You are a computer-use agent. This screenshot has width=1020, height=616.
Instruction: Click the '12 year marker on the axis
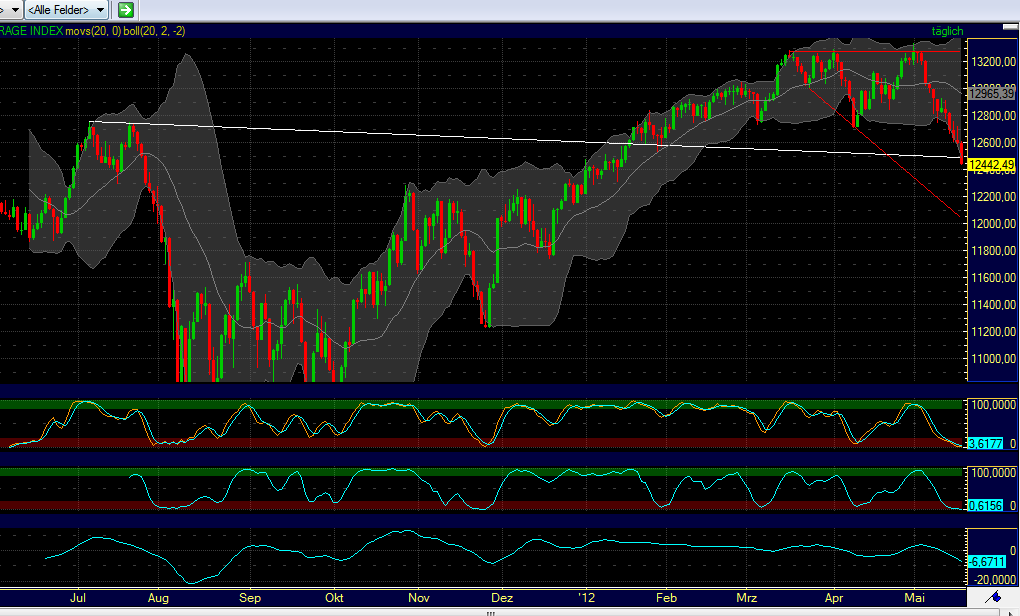point(587,598)
